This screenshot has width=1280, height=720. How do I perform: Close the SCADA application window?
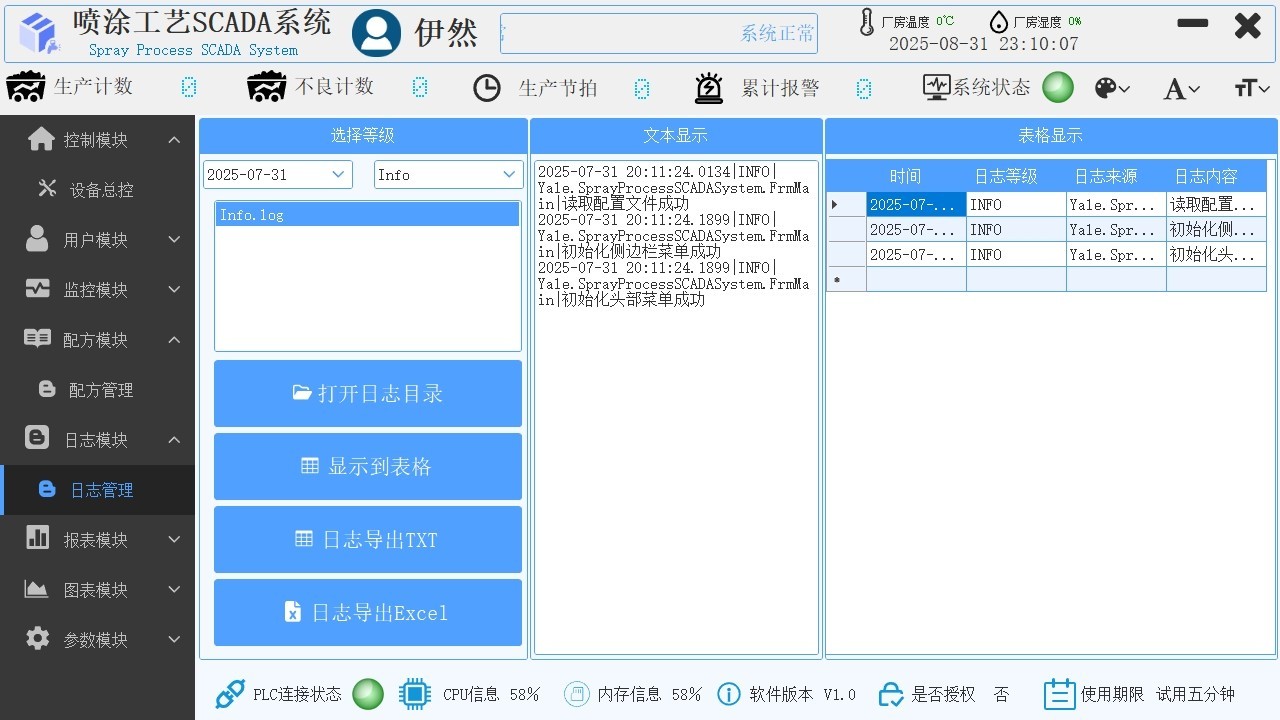click(x=1248, y=25)
